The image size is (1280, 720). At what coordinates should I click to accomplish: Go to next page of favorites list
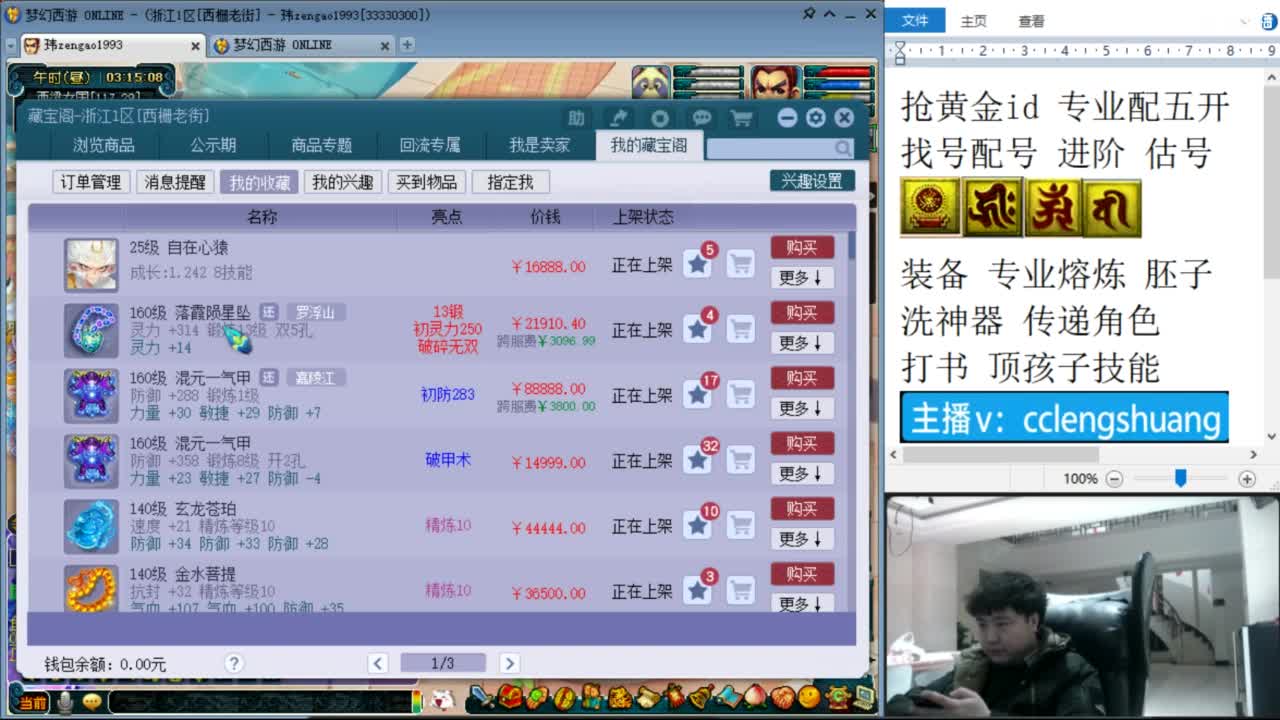[x=509, y=663]
